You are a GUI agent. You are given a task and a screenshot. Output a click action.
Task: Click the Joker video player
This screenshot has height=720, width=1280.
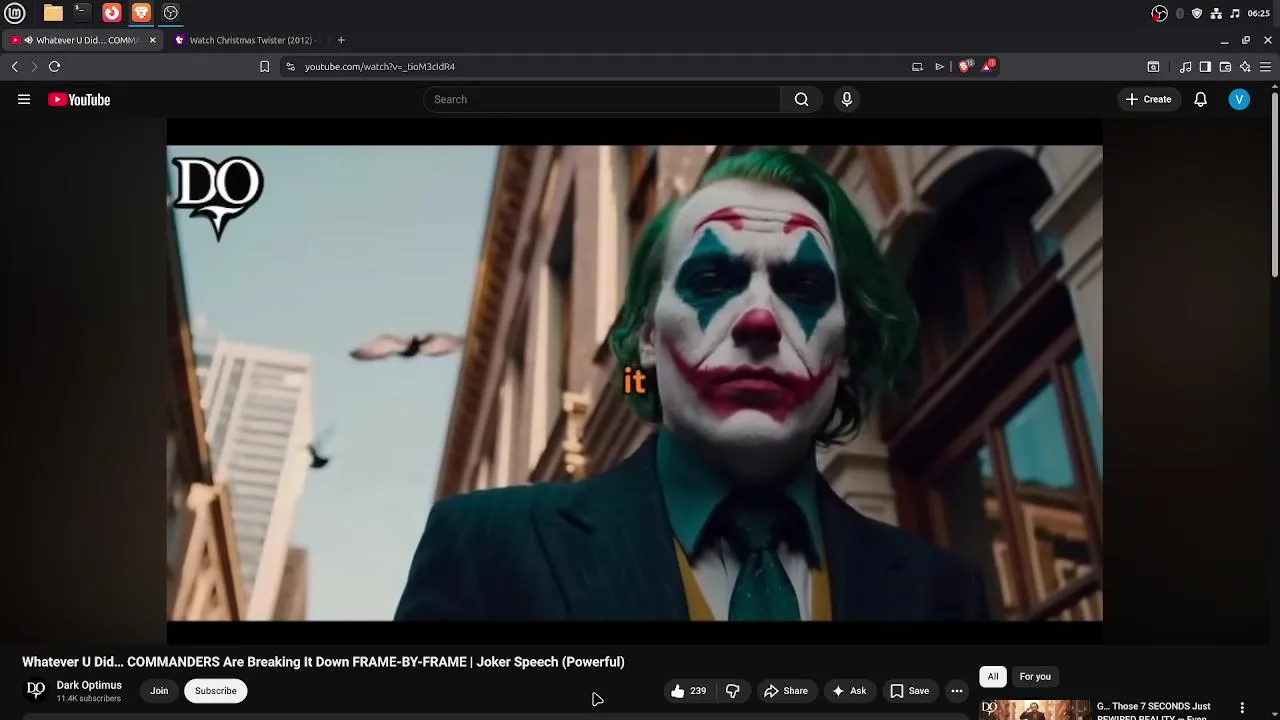(634, 382)
